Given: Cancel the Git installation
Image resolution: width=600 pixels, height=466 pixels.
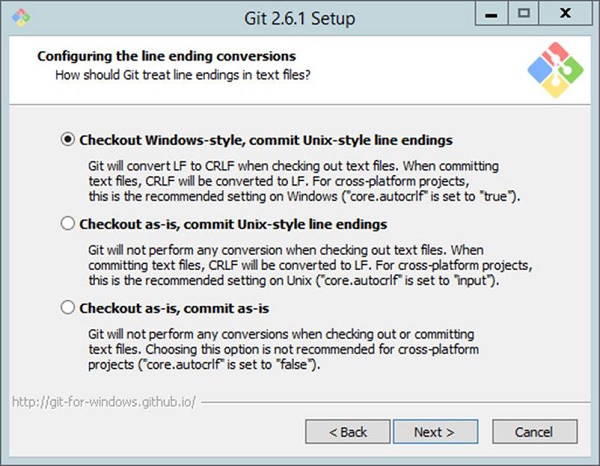Looking at the screenshot, I should [534, 432].
